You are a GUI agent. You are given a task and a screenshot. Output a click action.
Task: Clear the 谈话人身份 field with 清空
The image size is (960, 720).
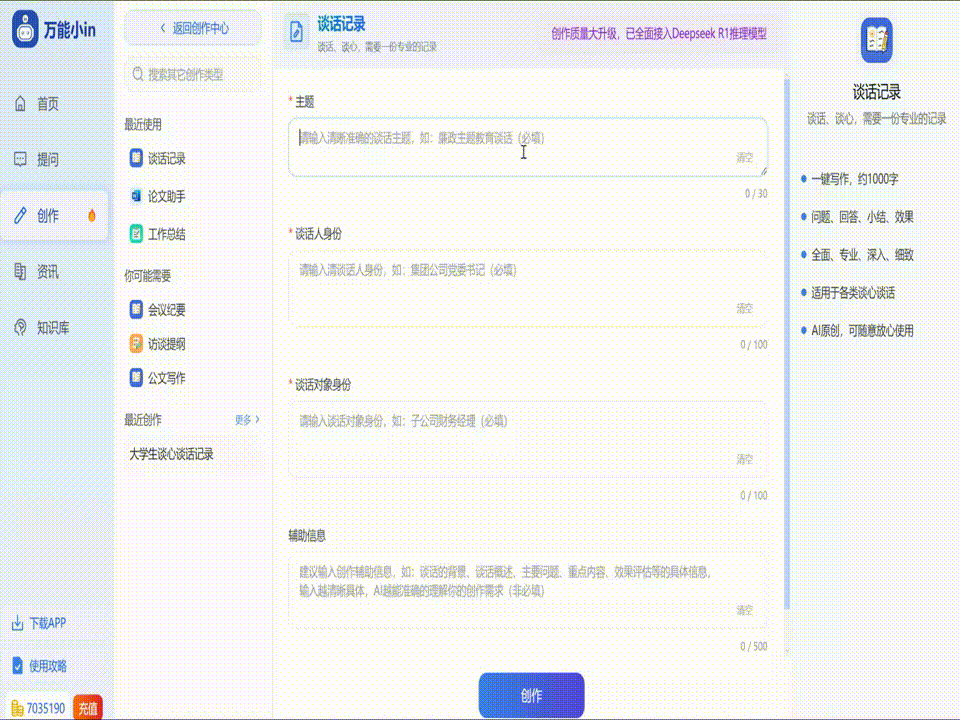pos(744,308)
